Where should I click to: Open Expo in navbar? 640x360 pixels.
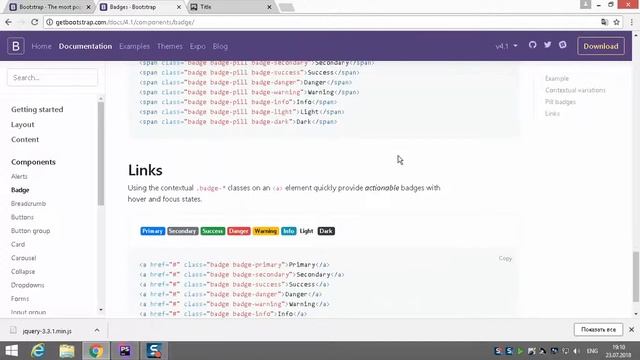coord(198,46)
